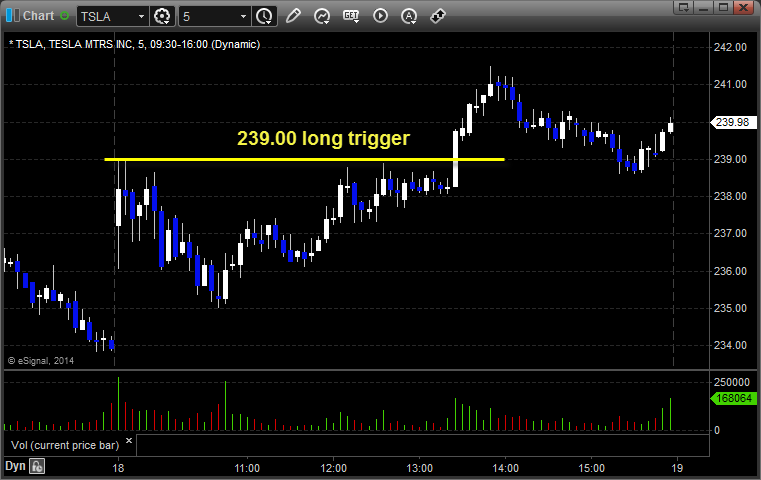This screenshot has height=480, width=761.
Task: Click the 12:00 time axis label
Action: 333,468
